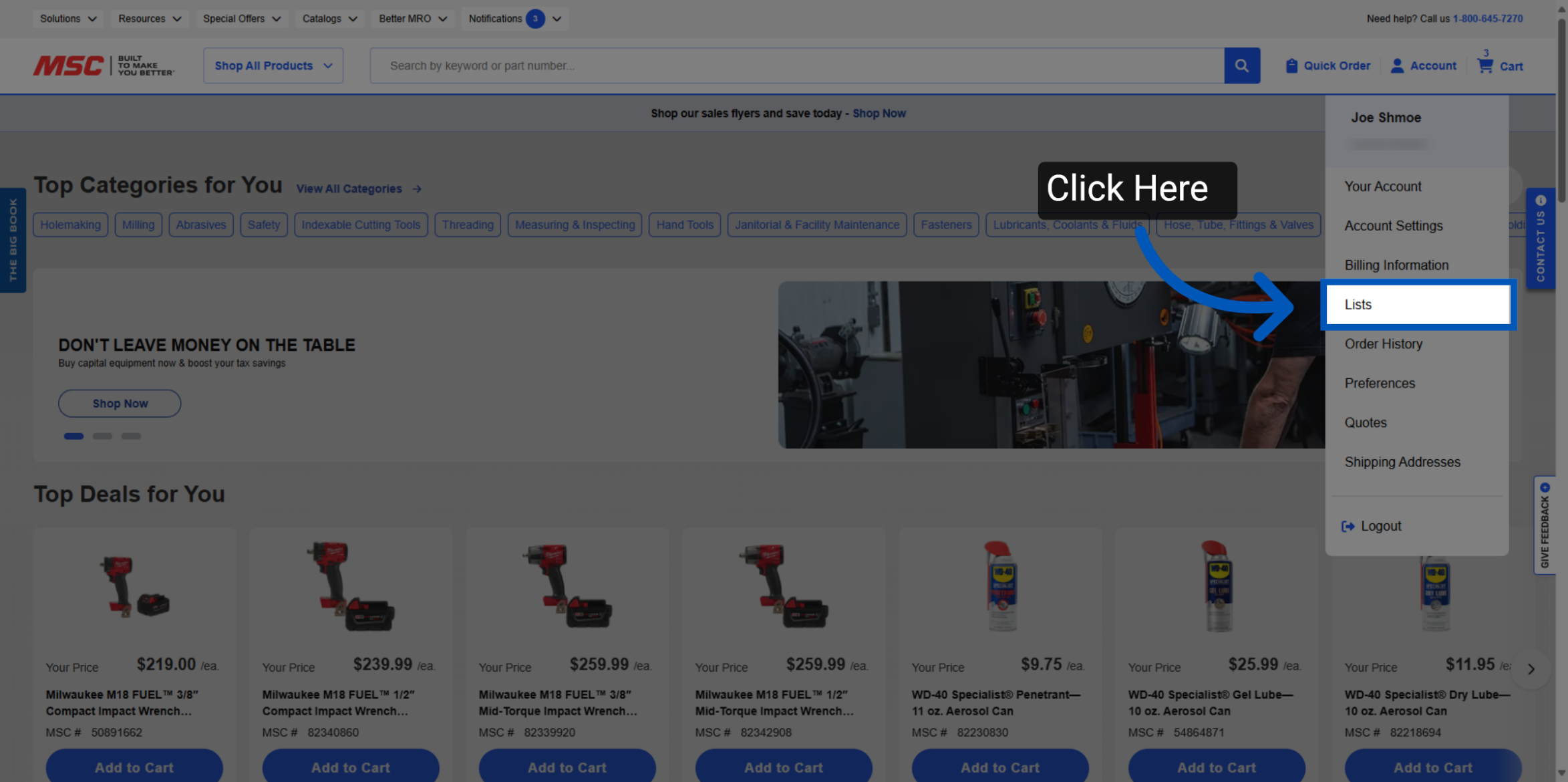Screen dimensions: 1568x782
Task: Open Shipping Addresses
Action: (x=1402, y=463)
